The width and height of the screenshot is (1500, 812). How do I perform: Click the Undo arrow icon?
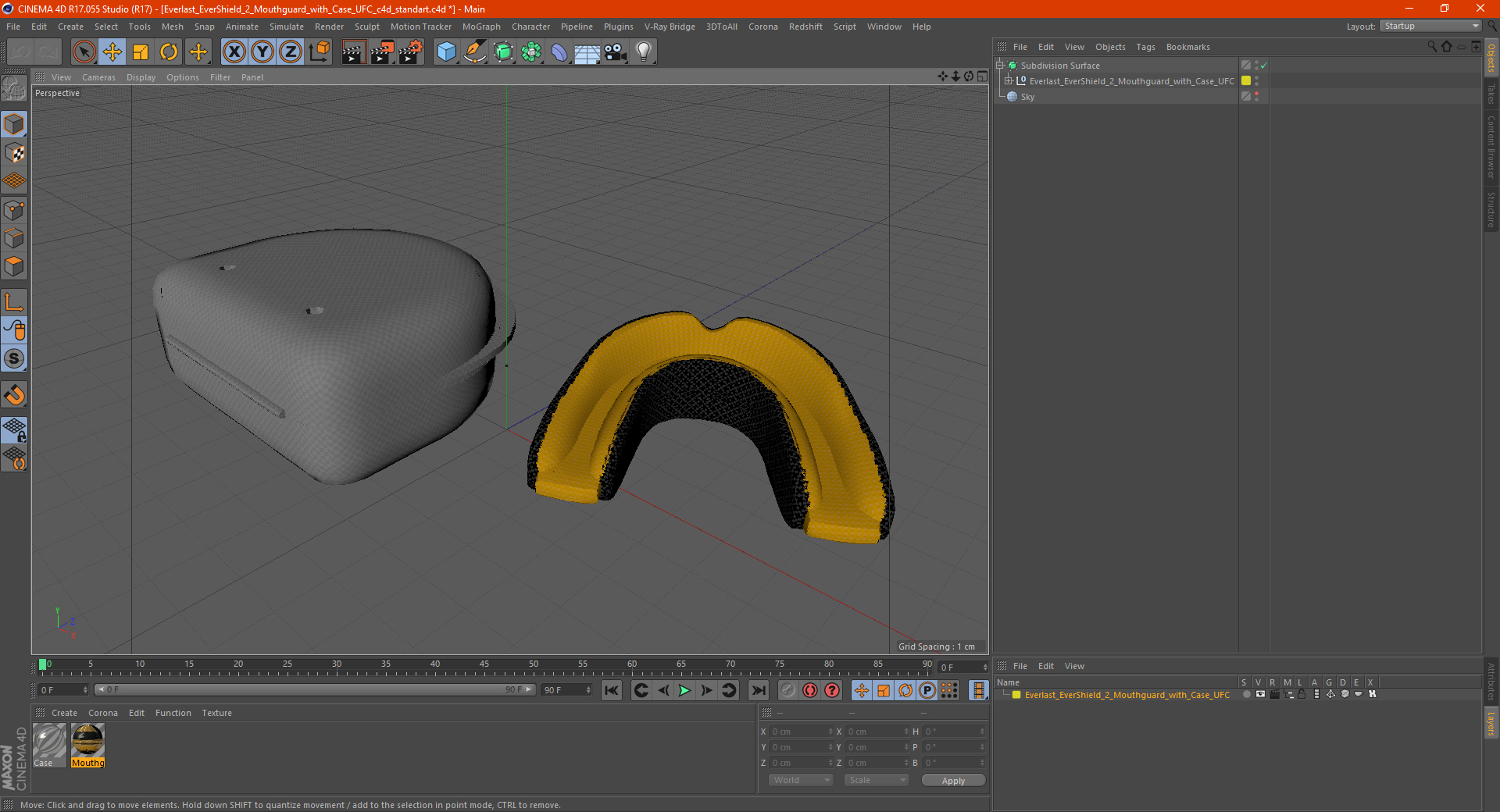[x=20, y=52]
